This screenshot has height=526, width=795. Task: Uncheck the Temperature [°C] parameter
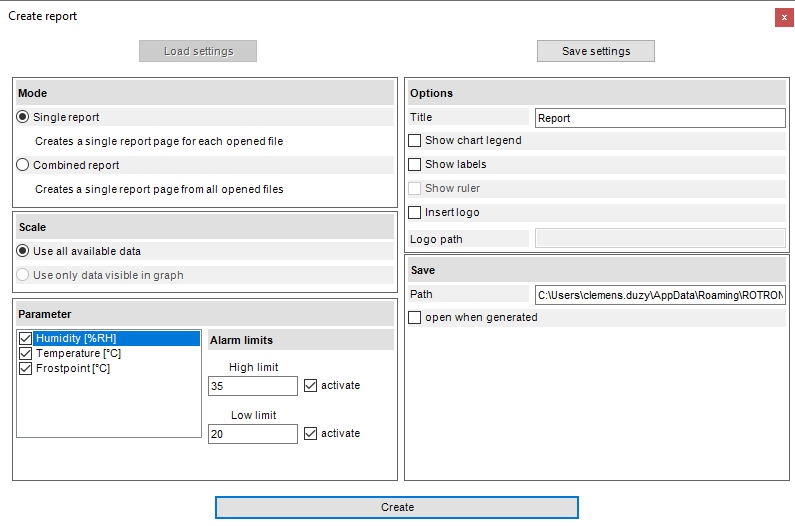pyautogui.click(x=26, y=353)
